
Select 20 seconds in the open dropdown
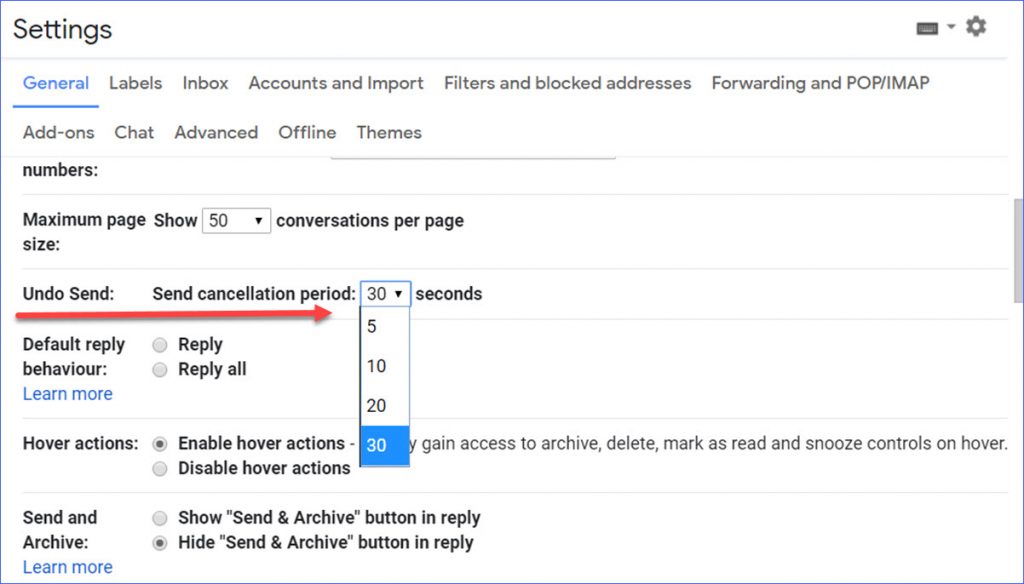click(384, 406)
